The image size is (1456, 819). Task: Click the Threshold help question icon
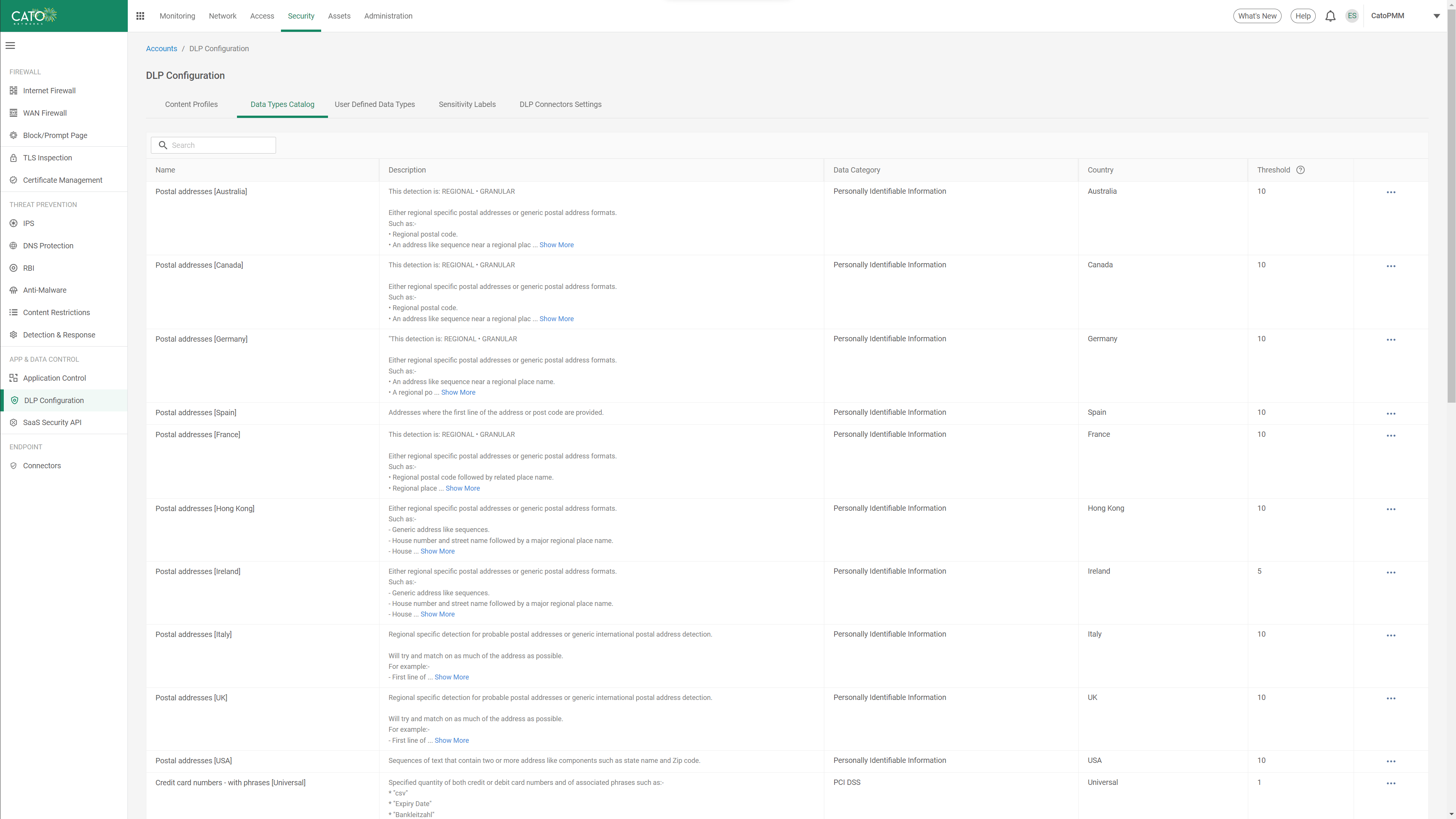coord(1300,170)
